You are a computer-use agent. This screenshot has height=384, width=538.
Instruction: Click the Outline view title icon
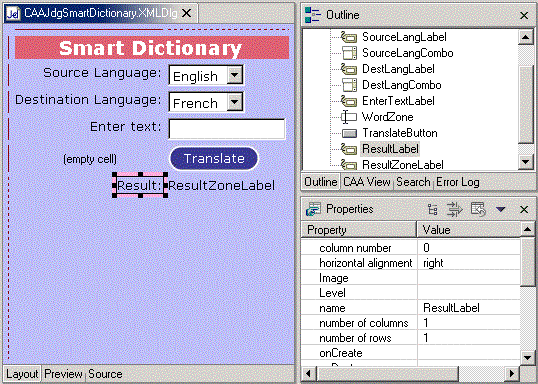[x=313, y=15]
